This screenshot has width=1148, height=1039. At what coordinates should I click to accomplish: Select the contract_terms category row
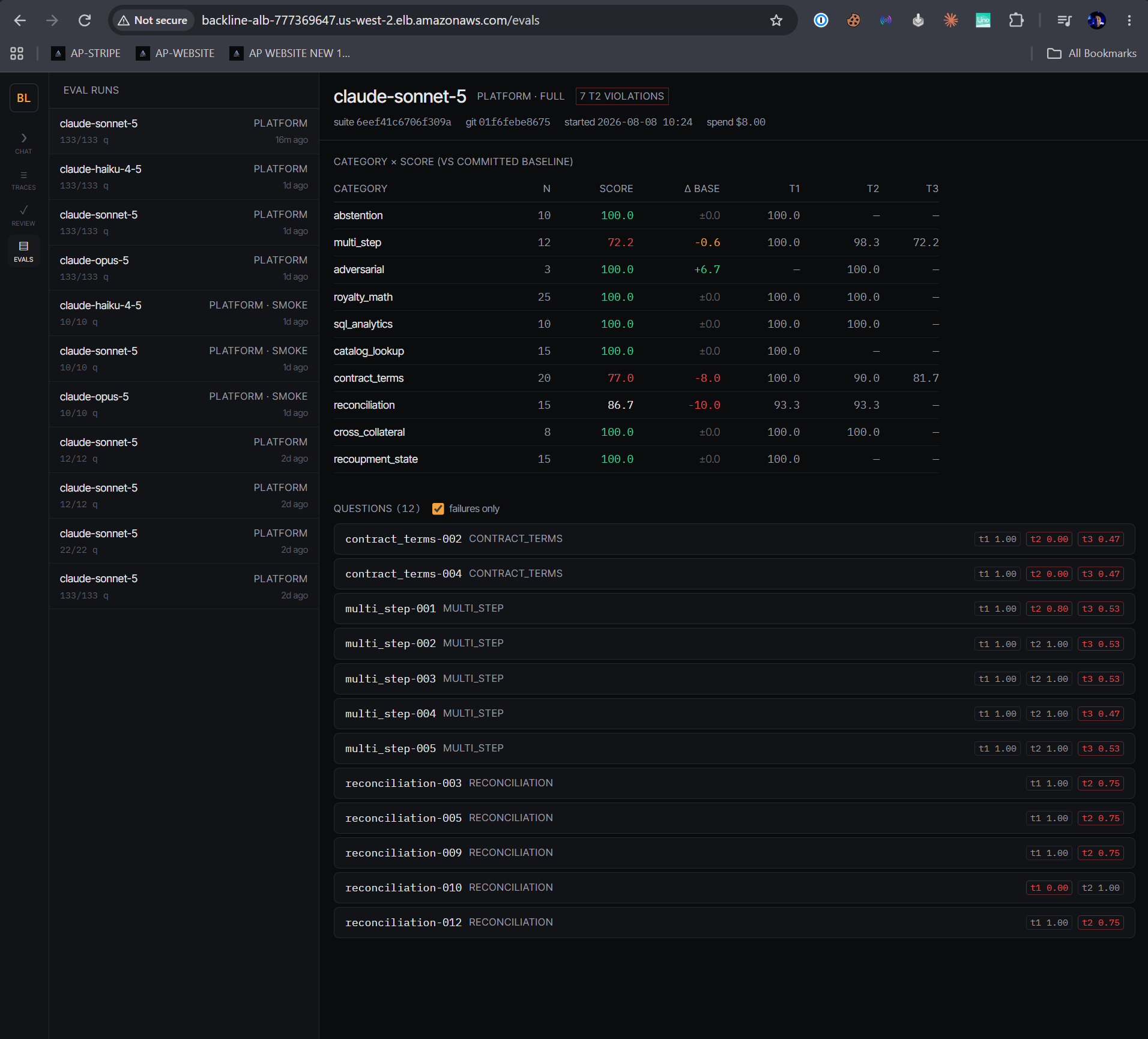pyautogui.click(x=636, y=378)
